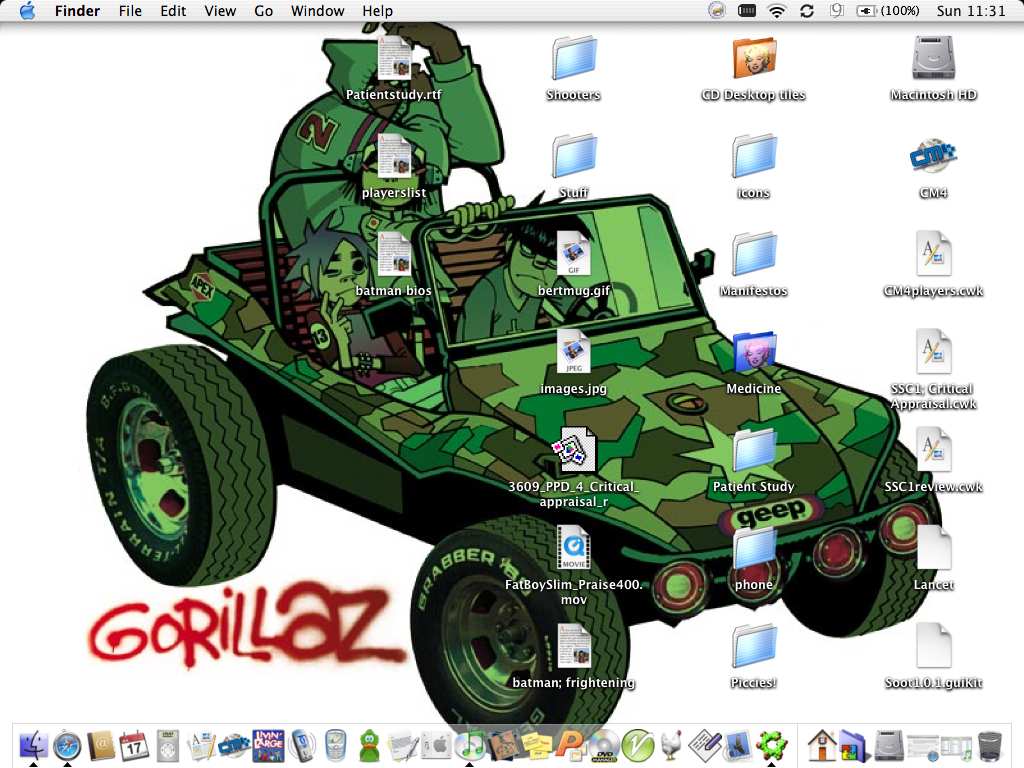Launch Livin' Large in the Dock

(x=268, y=745)
